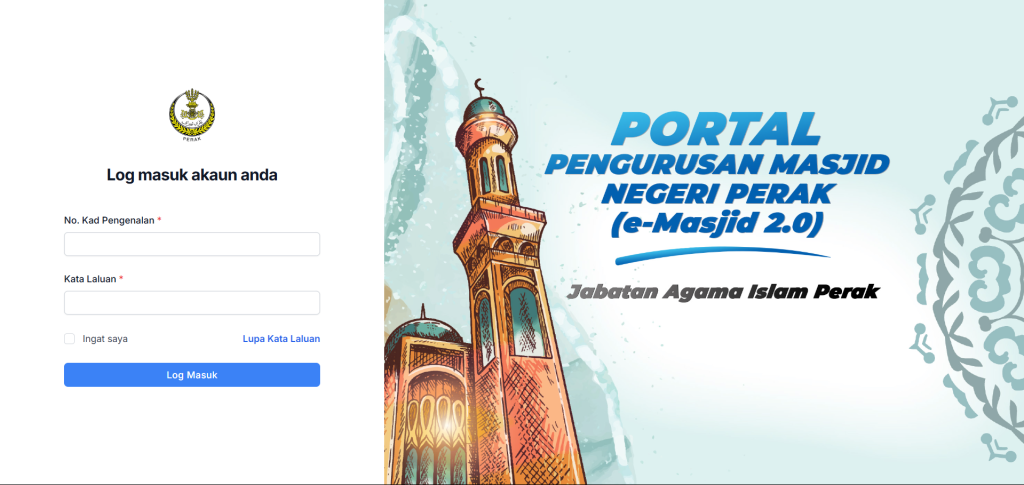
Task: Focus the Kata Laluan password field
Action: click(192, 303)
